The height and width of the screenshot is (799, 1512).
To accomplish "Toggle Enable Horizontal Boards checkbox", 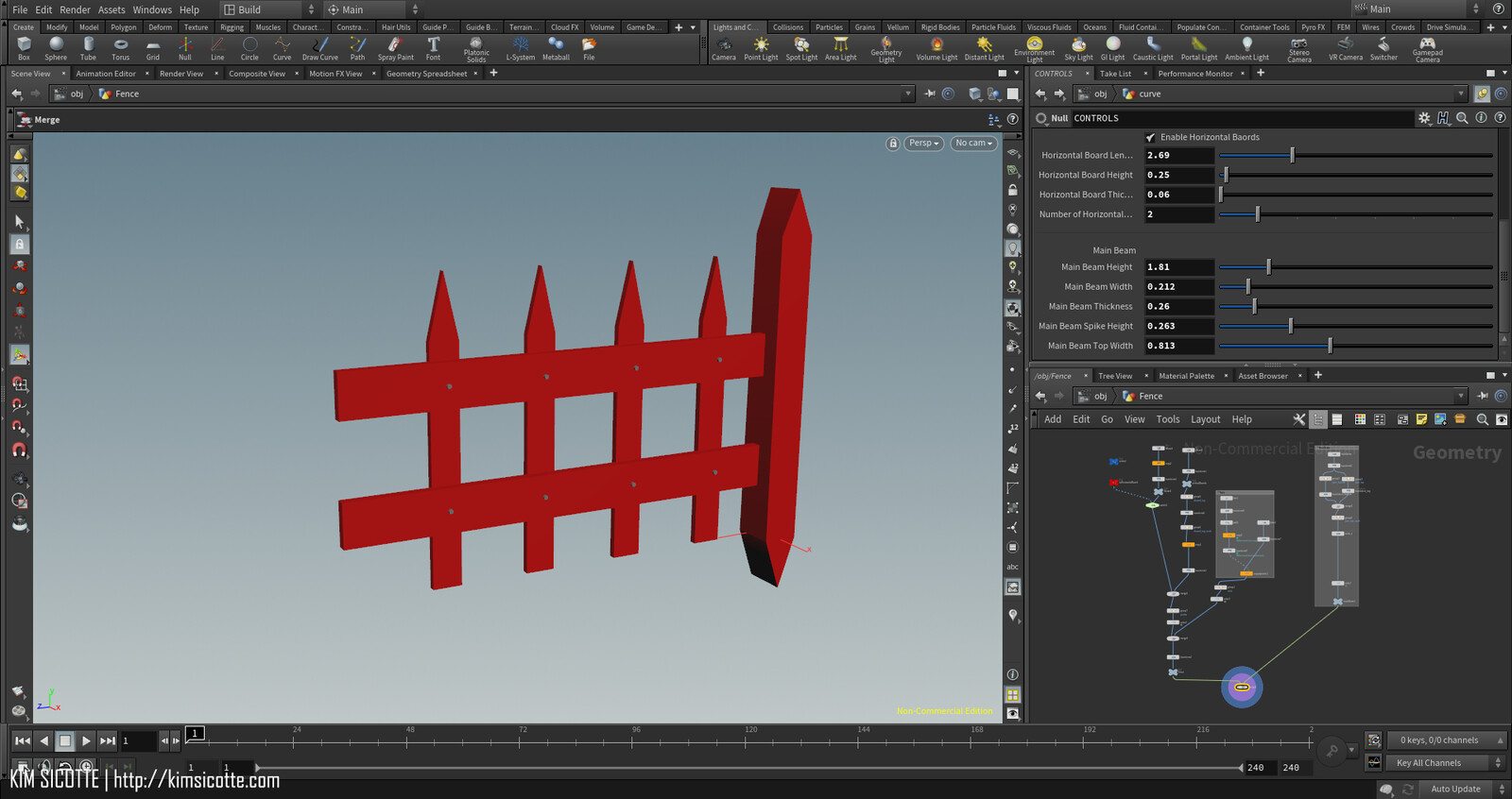I will click(x=1151, y=137).
